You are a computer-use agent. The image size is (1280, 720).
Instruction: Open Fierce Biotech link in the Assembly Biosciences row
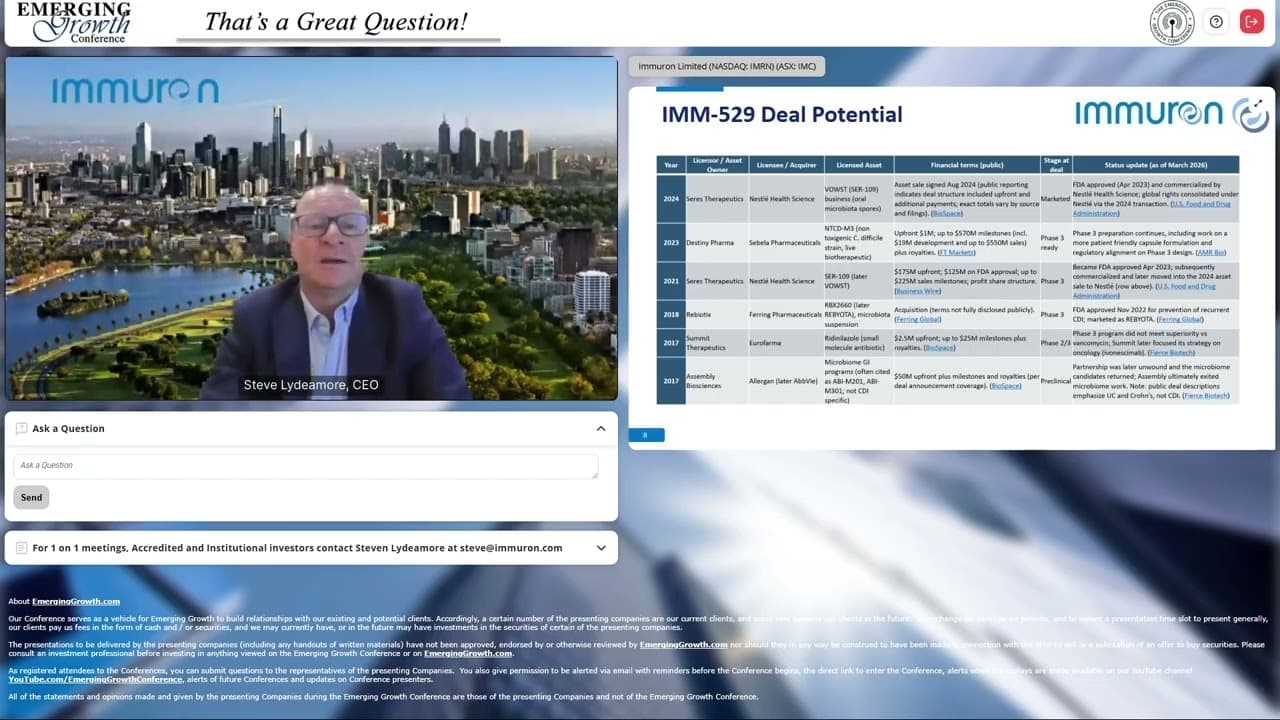pyautogui.click(x=1205, y=395)
